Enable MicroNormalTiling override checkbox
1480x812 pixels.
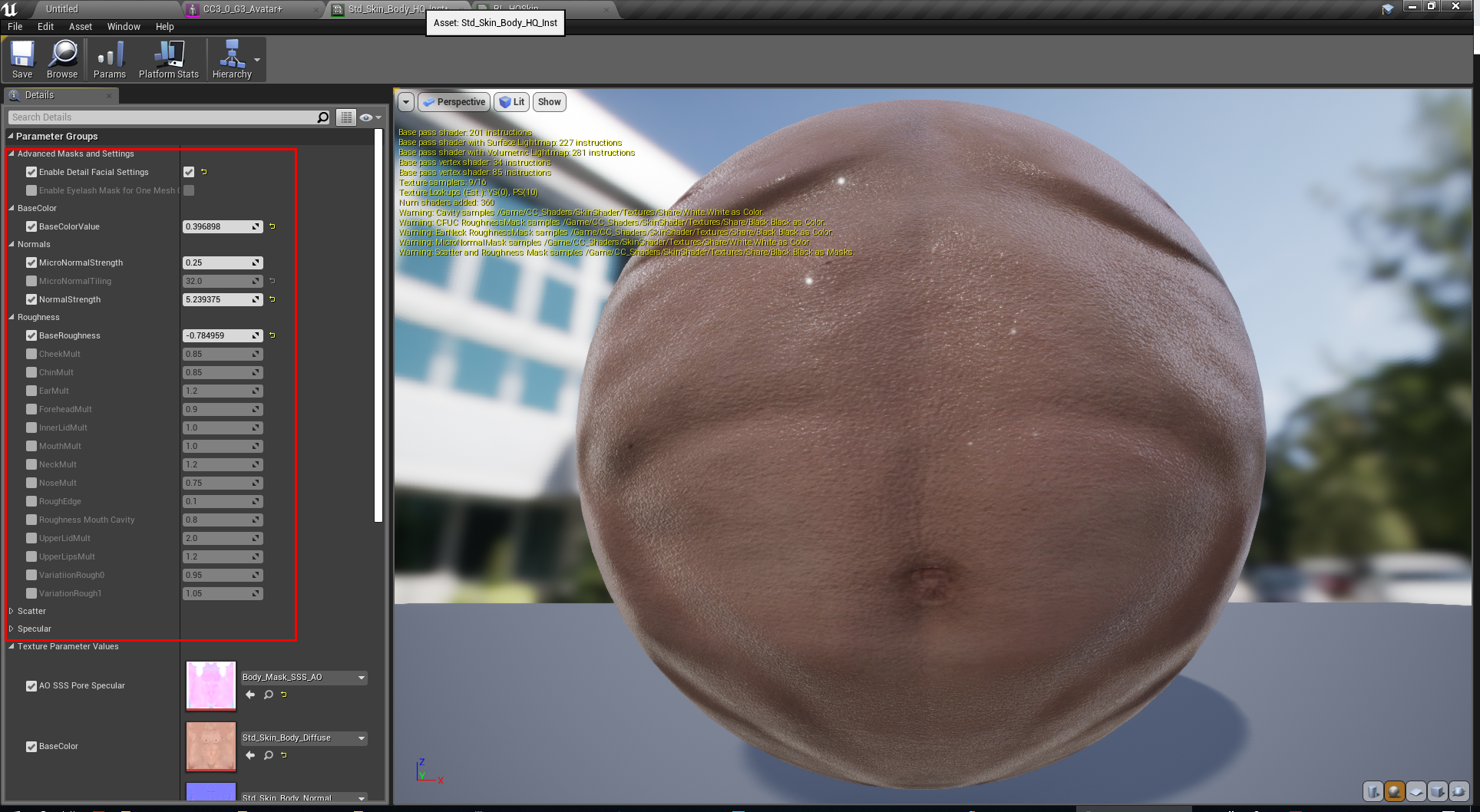(x=31, y=281)
